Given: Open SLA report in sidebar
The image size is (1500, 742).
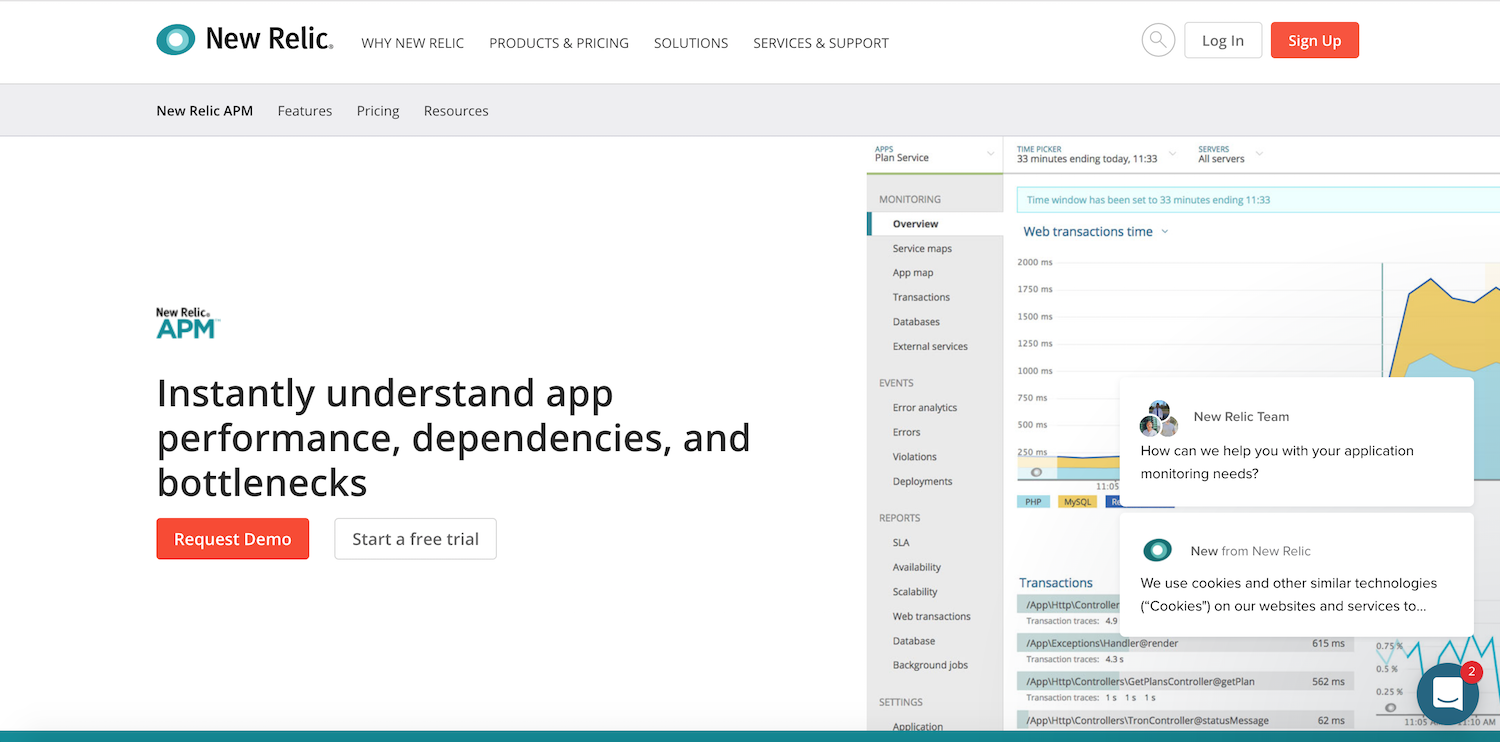Looking at the screenshot, I should coord(901,543).
